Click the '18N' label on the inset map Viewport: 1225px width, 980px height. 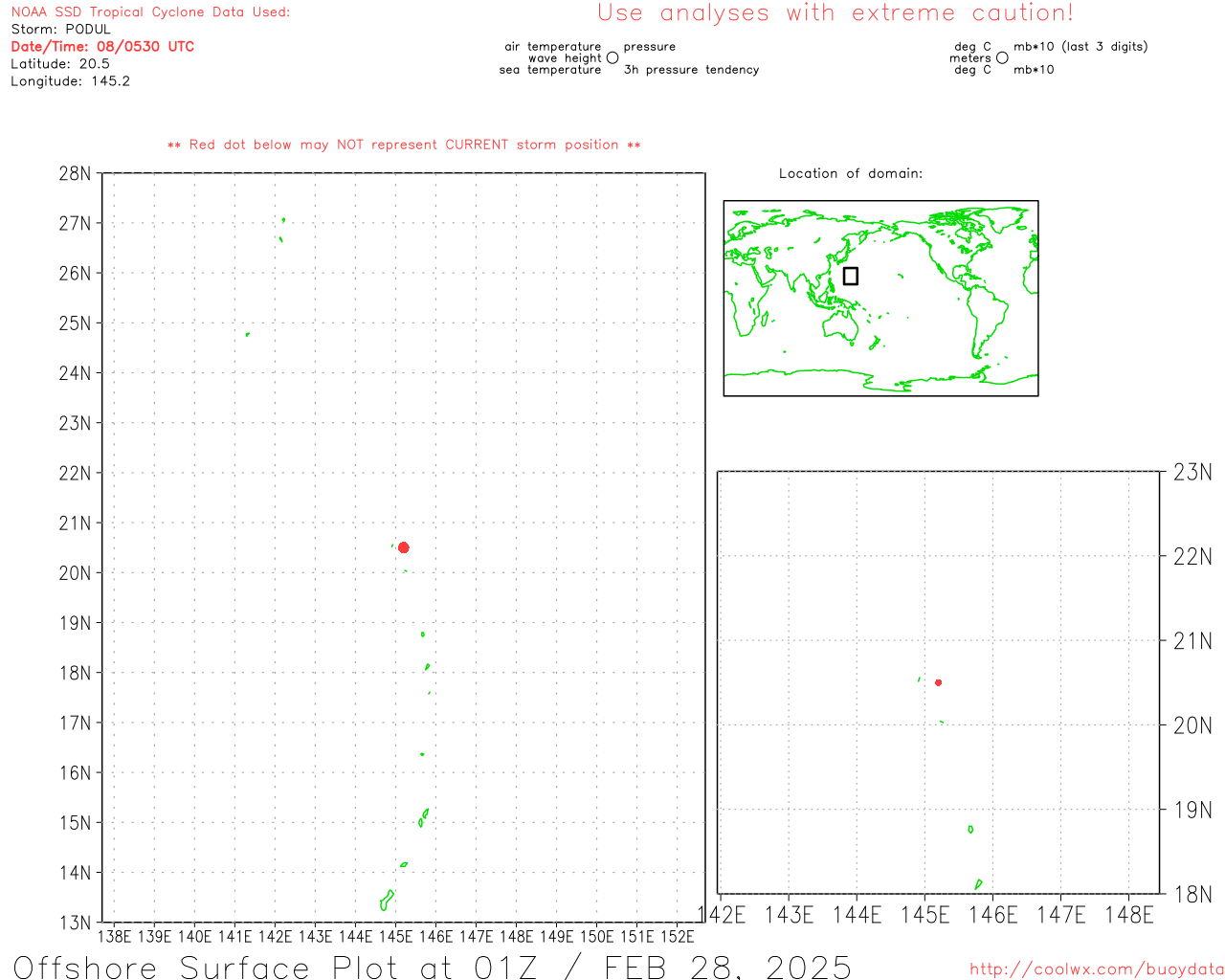(x=1192, y=894)
